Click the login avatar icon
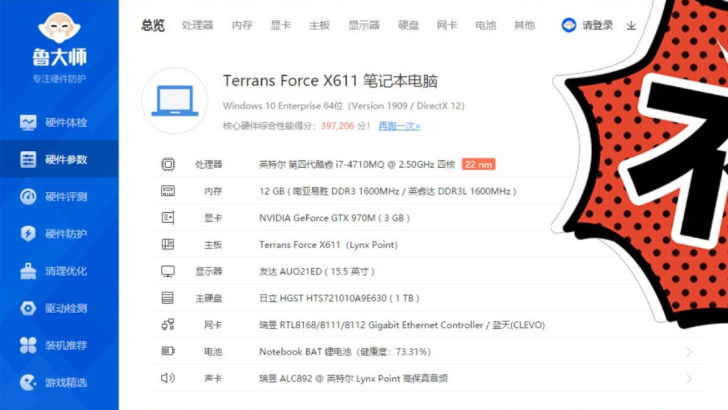Viewport: 728px width, 410px height. [569, 25]
